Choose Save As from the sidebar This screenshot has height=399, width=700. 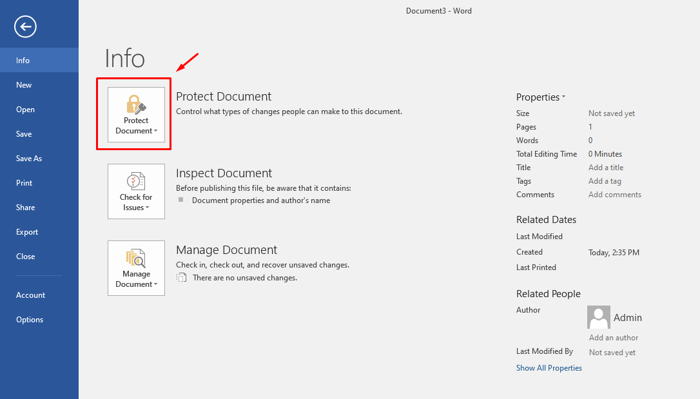pos(39,158)
